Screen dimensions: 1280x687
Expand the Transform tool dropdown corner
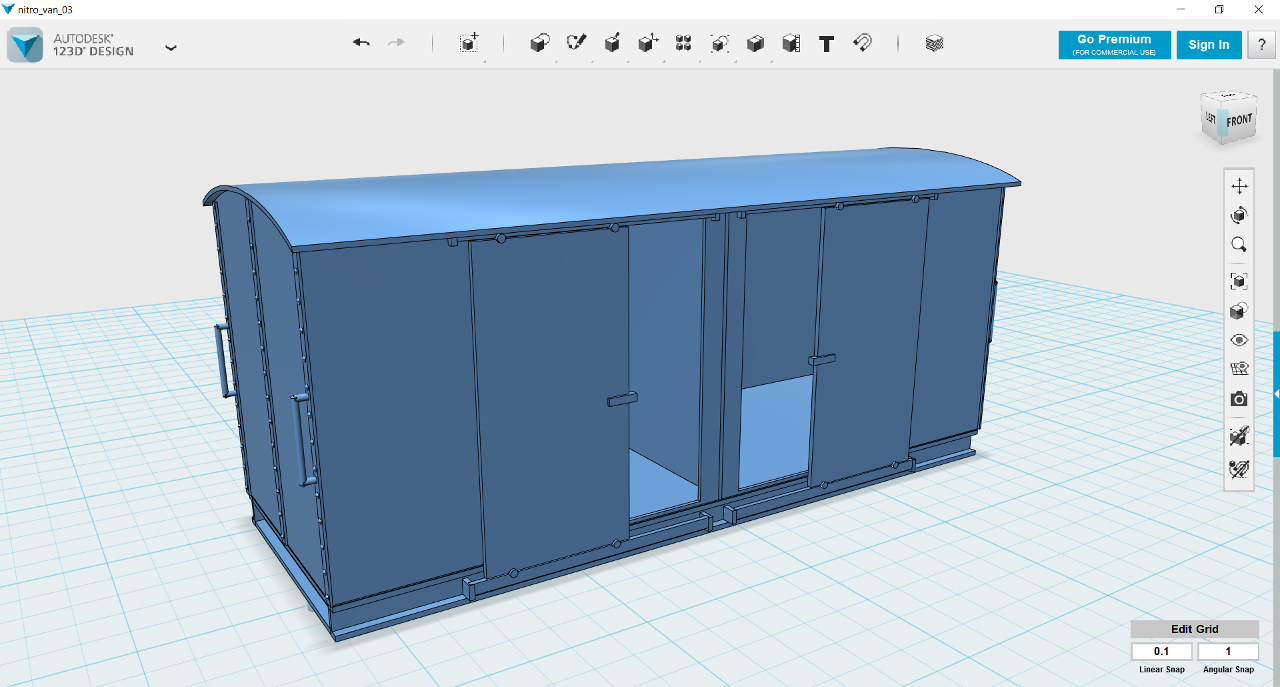(484, 60)
